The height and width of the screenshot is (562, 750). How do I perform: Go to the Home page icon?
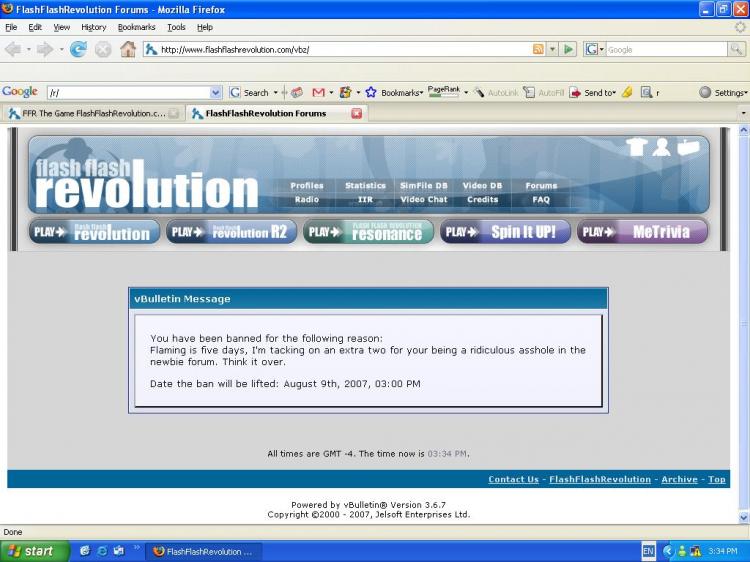point(128,49)
